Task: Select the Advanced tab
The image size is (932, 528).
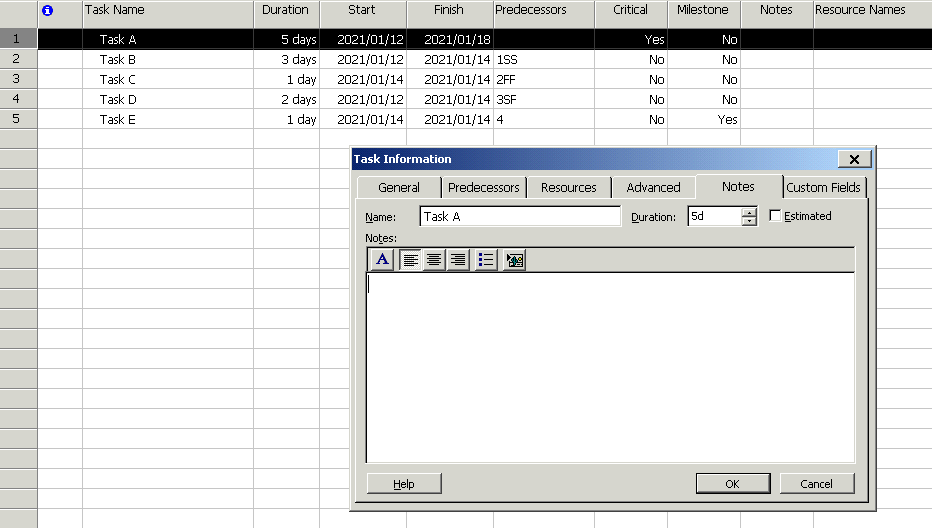Action: pos(653,187)
